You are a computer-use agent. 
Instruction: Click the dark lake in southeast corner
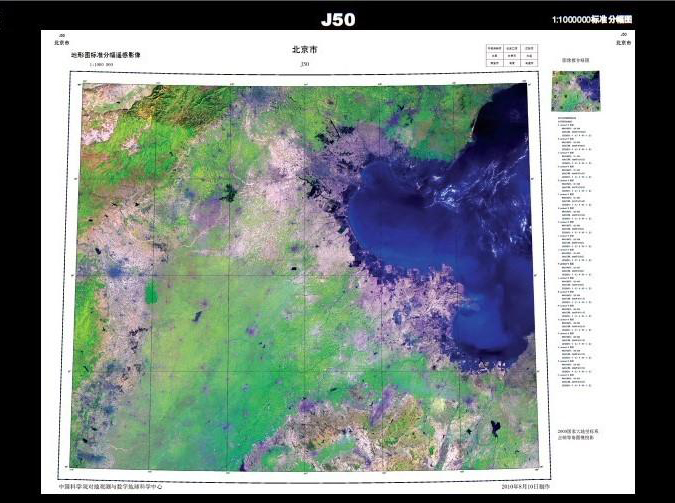point(493,428)
